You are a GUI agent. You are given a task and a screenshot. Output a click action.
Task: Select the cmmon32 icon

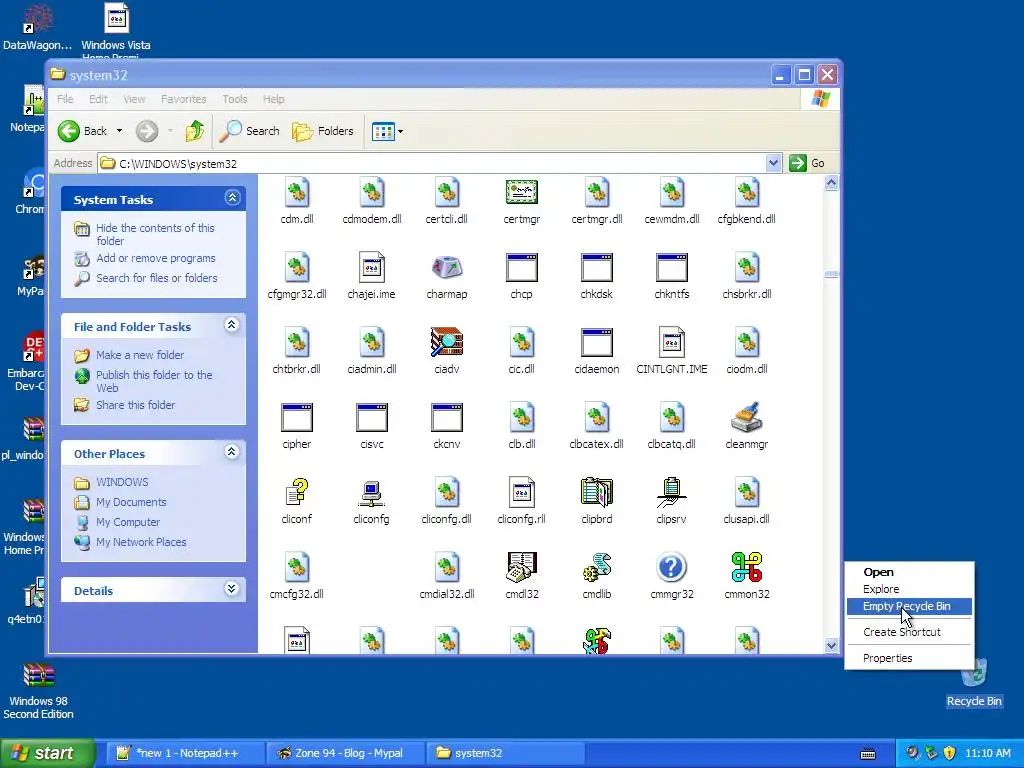pyautogui.click(x=746, y=568)
